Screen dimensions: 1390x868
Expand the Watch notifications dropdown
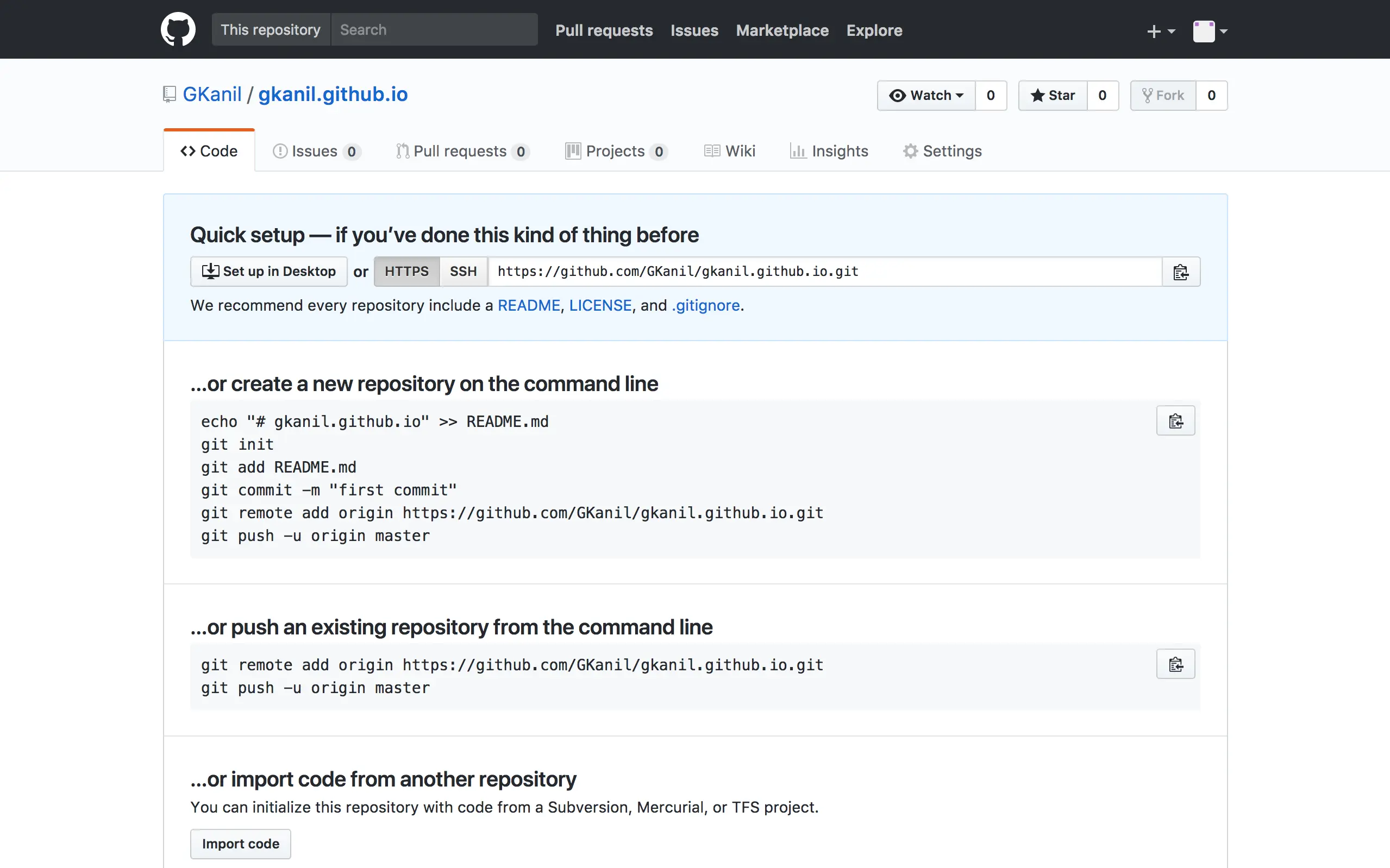coord(926,95)
